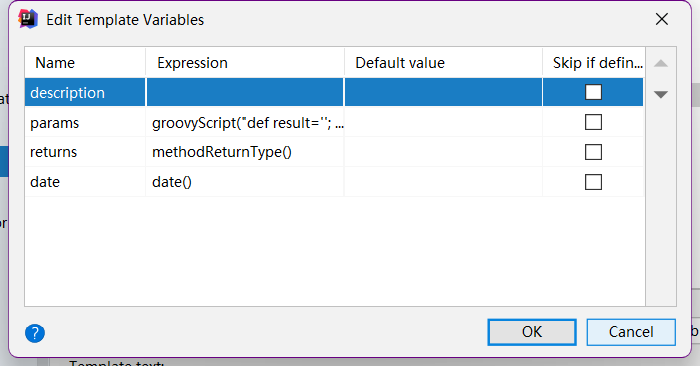Move variable up with arrow icon
This screenshot has width=700, height=366.
pos(661,63)
